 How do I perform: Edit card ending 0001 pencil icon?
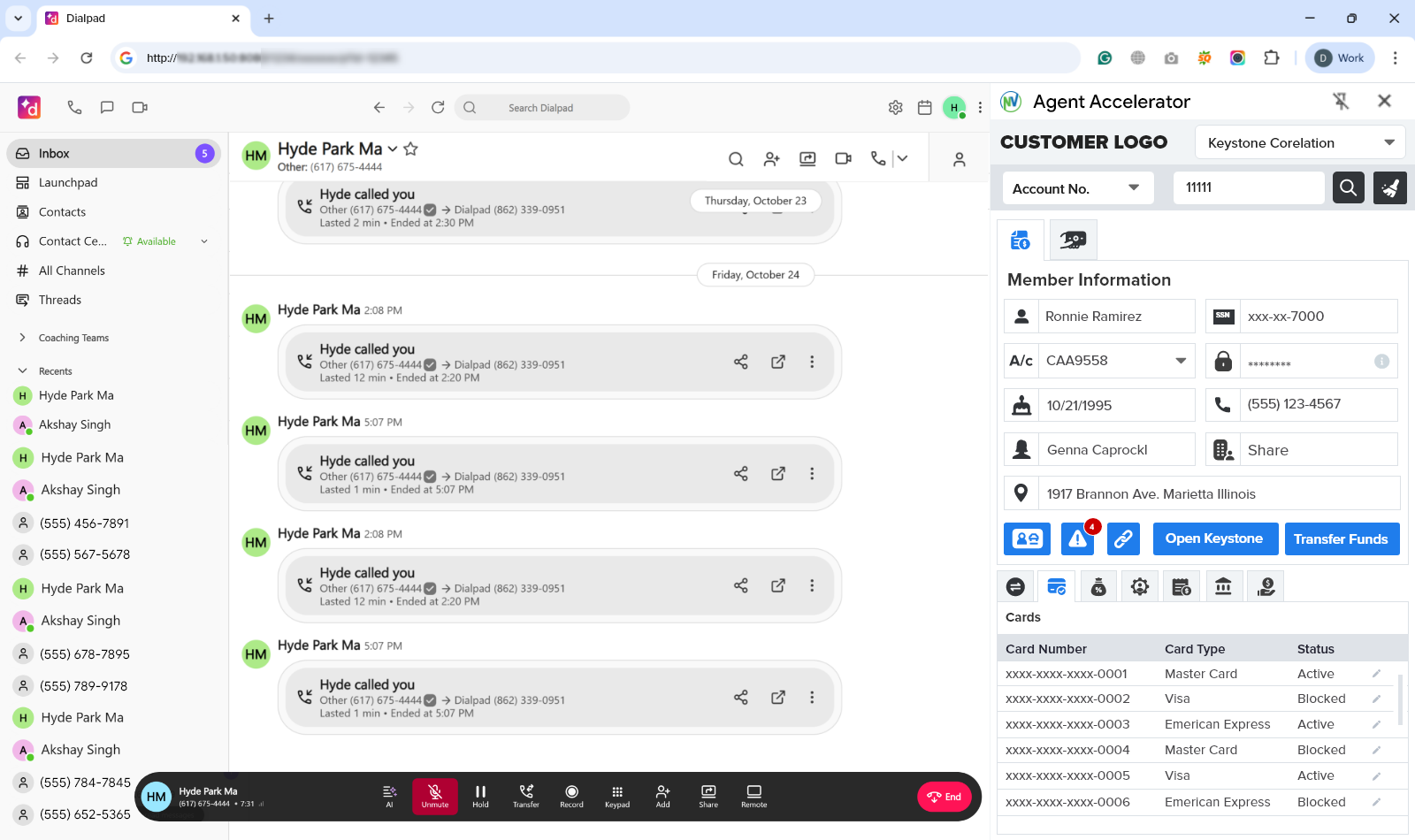click(x=1376, y=674)
